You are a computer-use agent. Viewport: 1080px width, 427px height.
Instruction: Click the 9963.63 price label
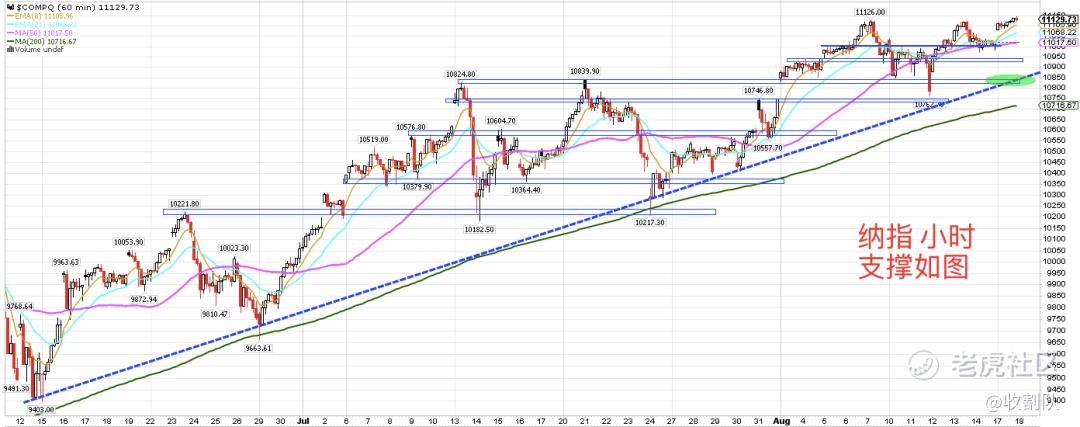click(x=66, y=262)
